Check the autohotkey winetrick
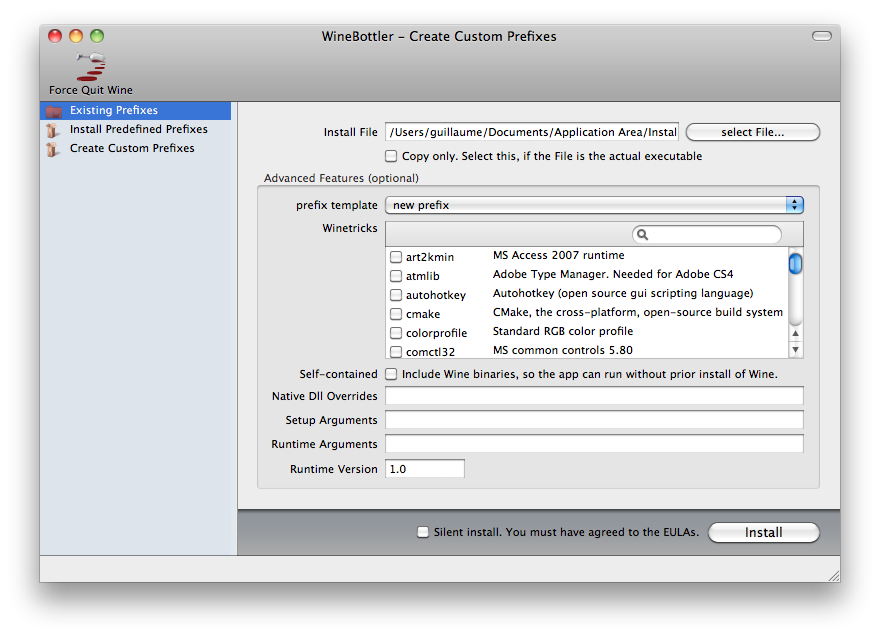This screenshot has width=880, height=637. tap(396, 295)
